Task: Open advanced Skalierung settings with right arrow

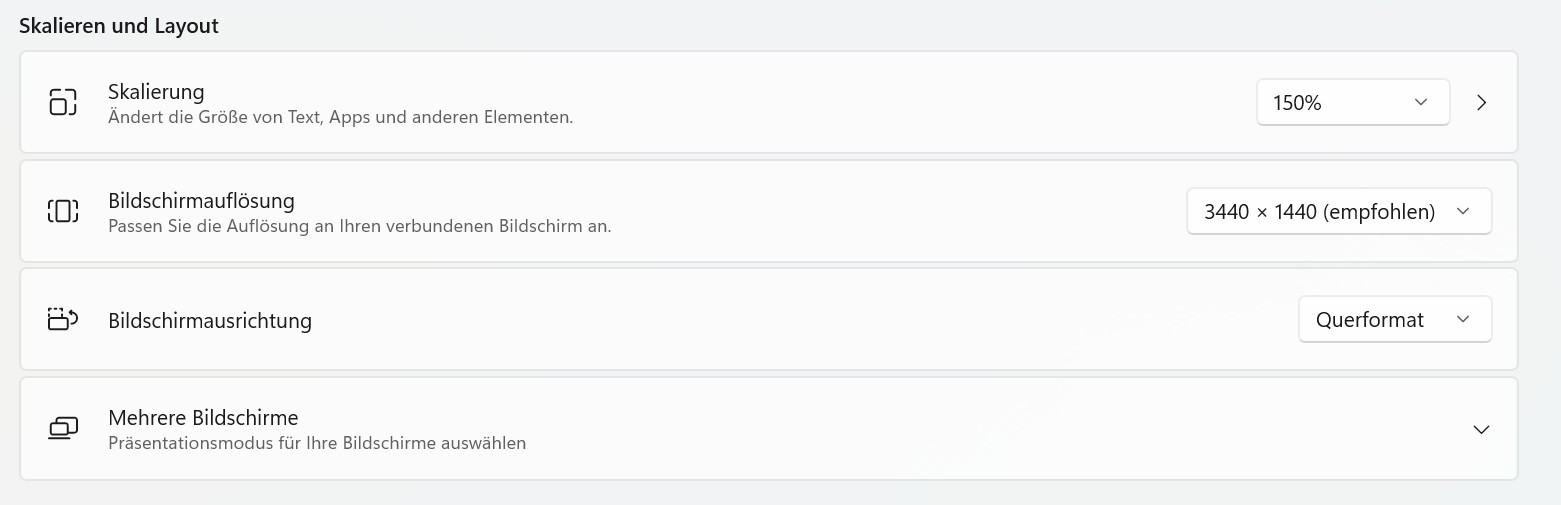Action: [x=1482, y=102]
